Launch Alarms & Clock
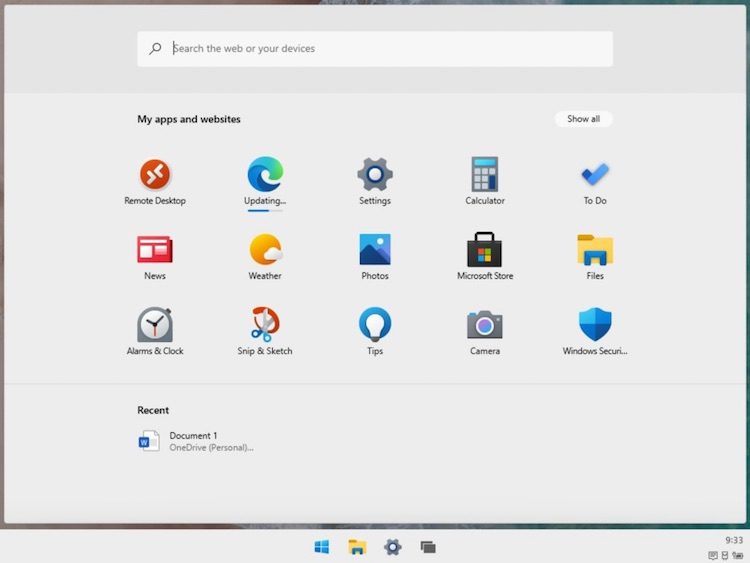The height and width of the screenshot is (563, 750). tap(155, 325)
